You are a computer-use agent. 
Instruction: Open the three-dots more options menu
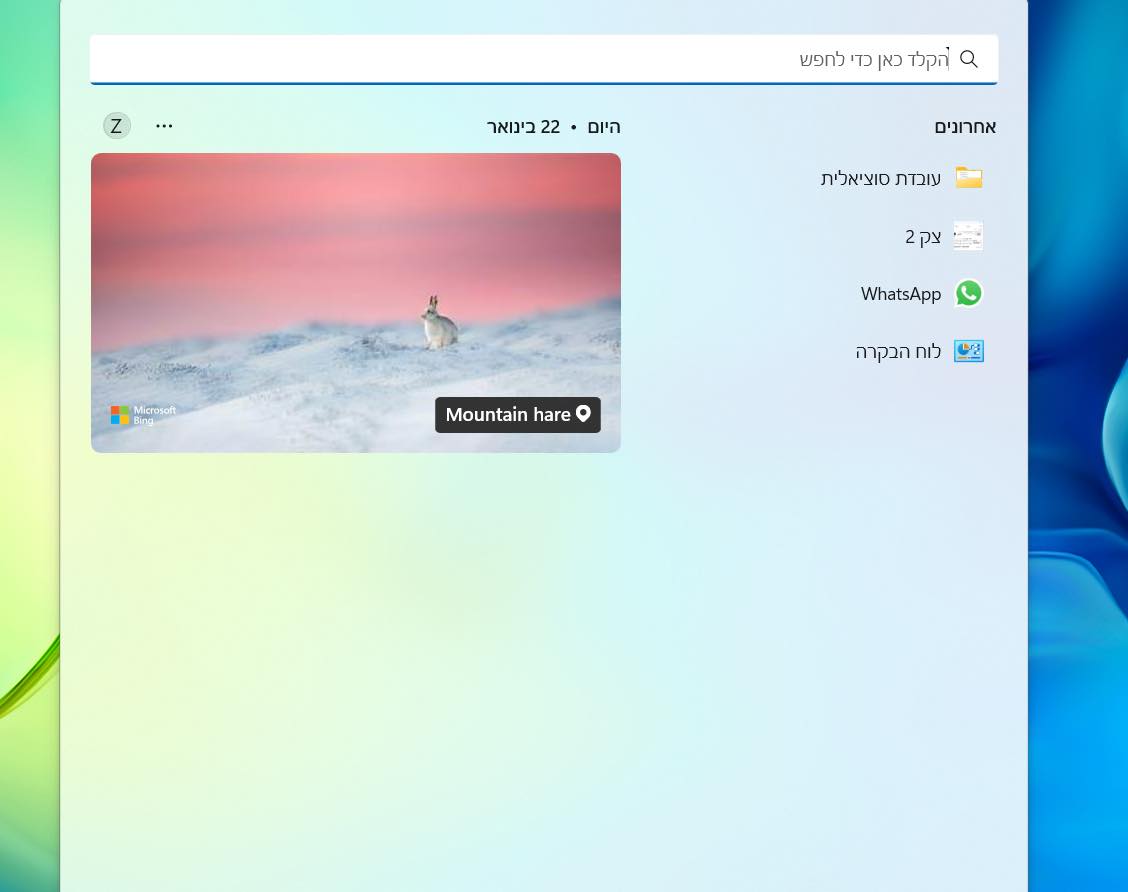[x=164, y=126]
